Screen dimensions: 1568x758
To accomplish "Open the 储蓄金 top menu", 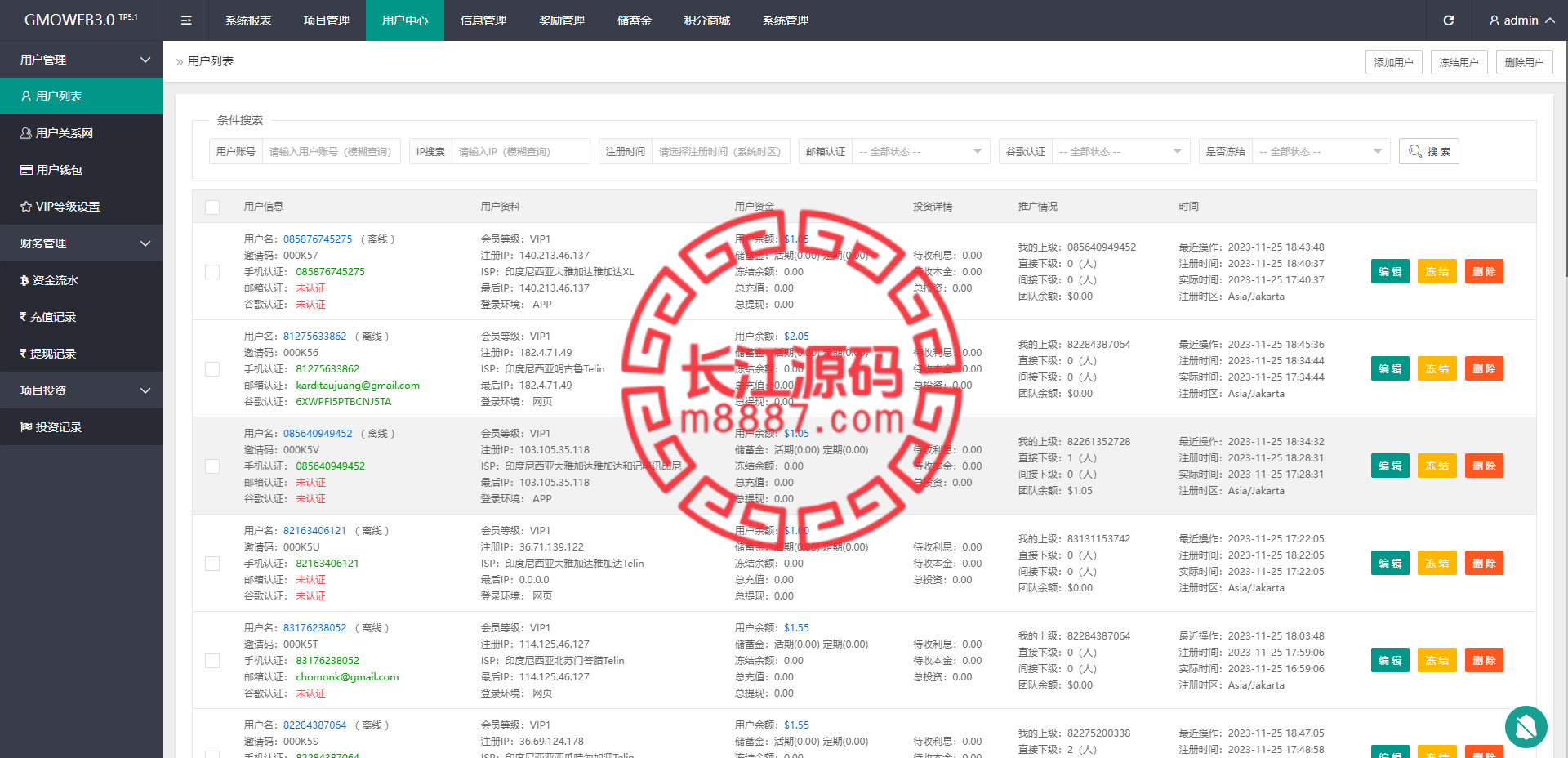I will pyautogui.click(x=635, y=20).
